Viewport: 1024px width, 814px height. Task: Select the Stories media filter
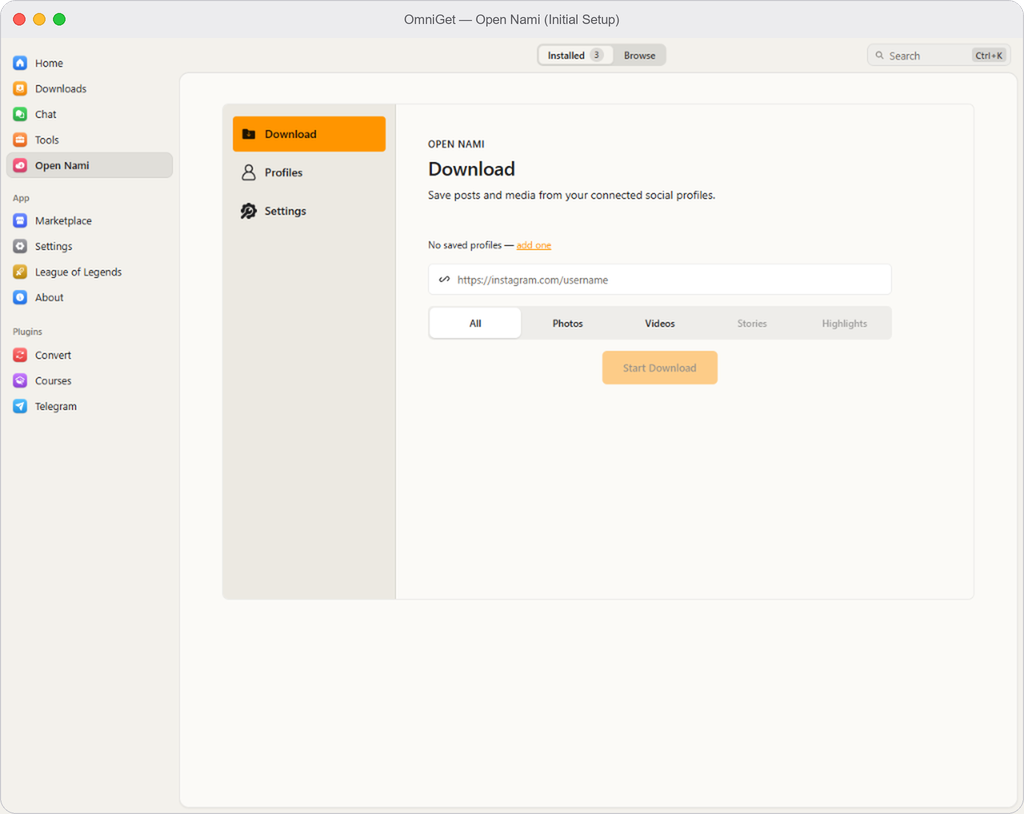(752, 323)
